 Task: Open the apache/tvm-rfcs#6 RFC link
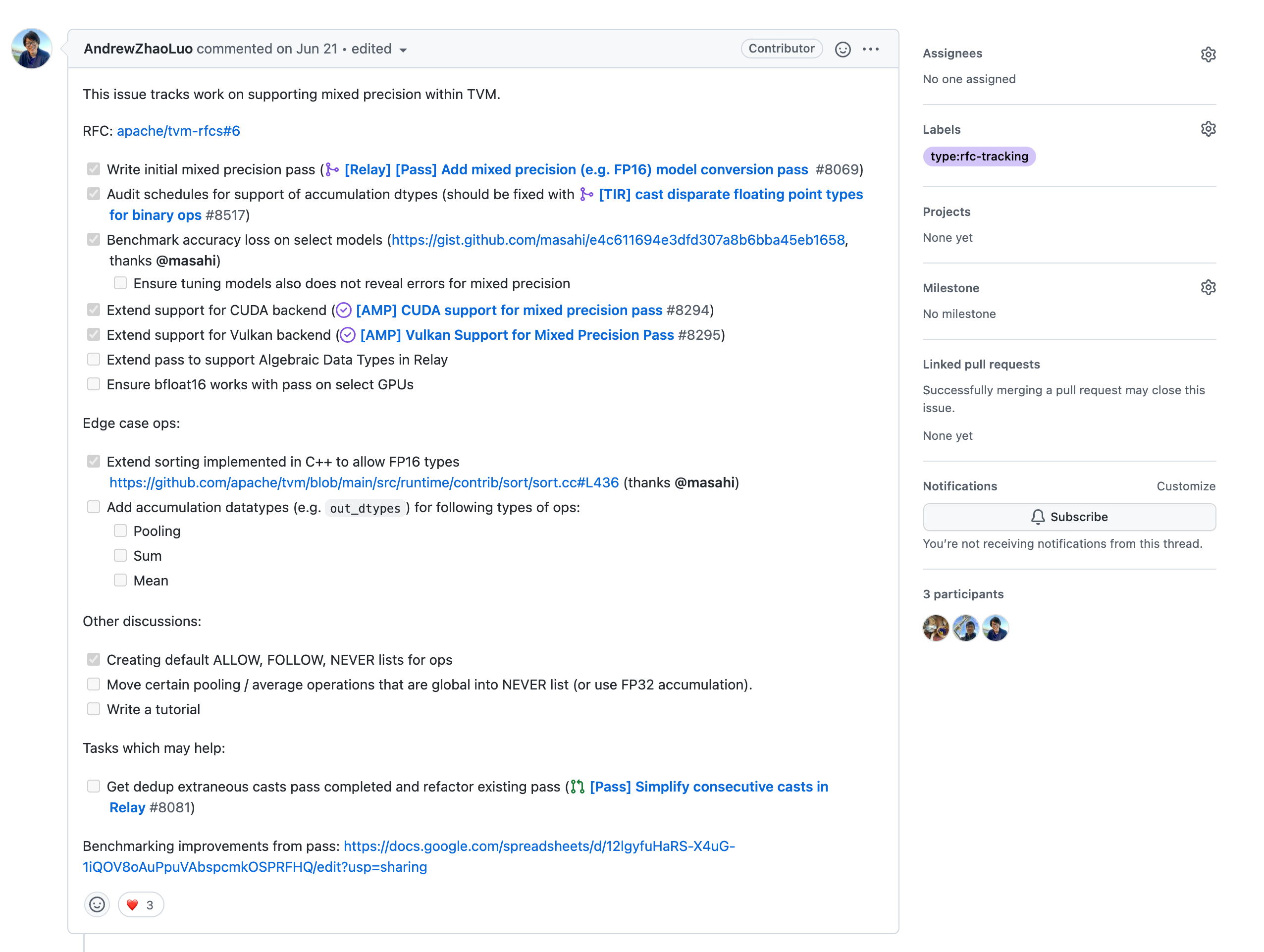pyautogui.click(x=178, y=131)
